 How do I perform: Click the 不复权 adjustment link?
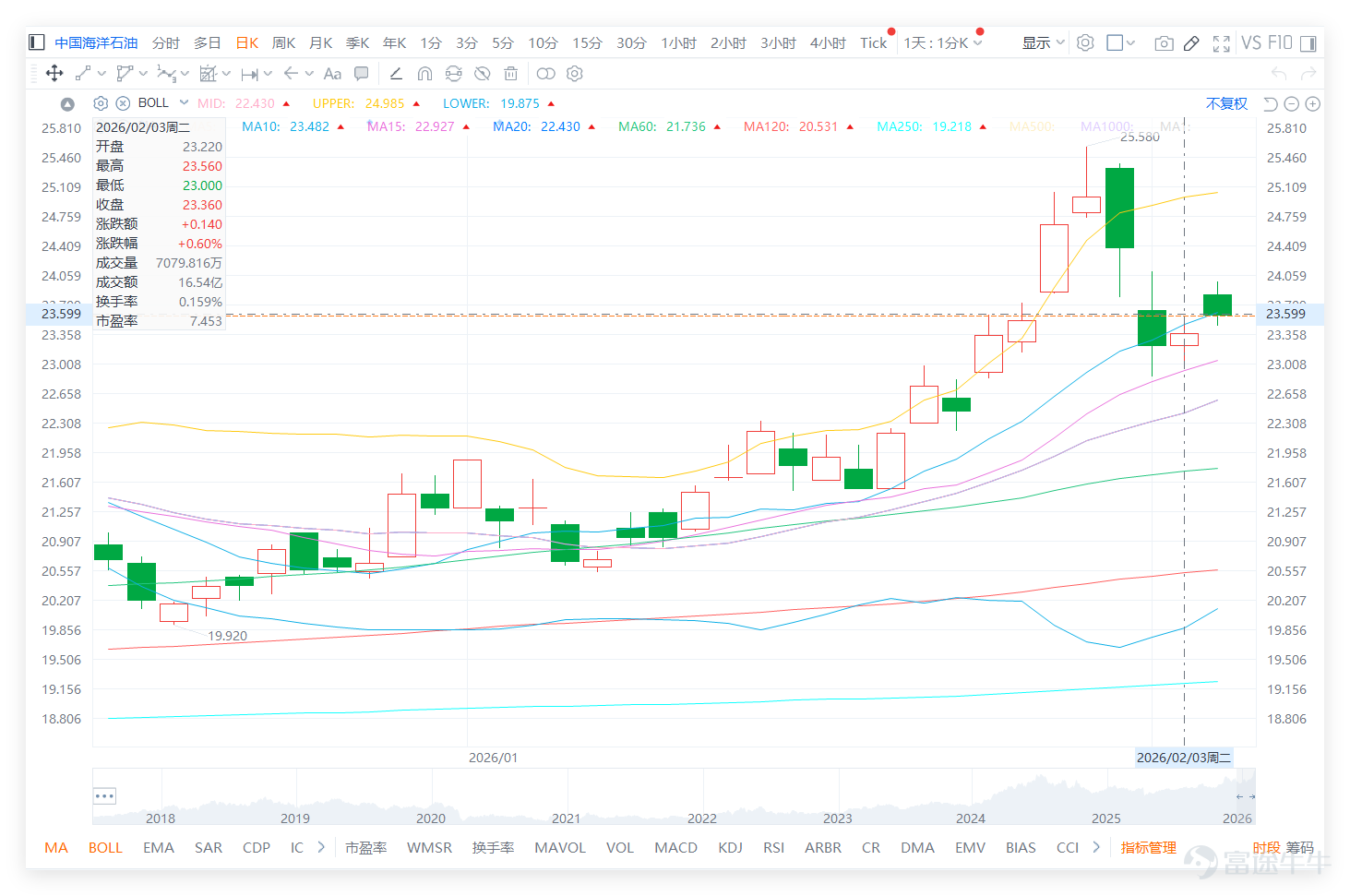(x=1226, y=103)
